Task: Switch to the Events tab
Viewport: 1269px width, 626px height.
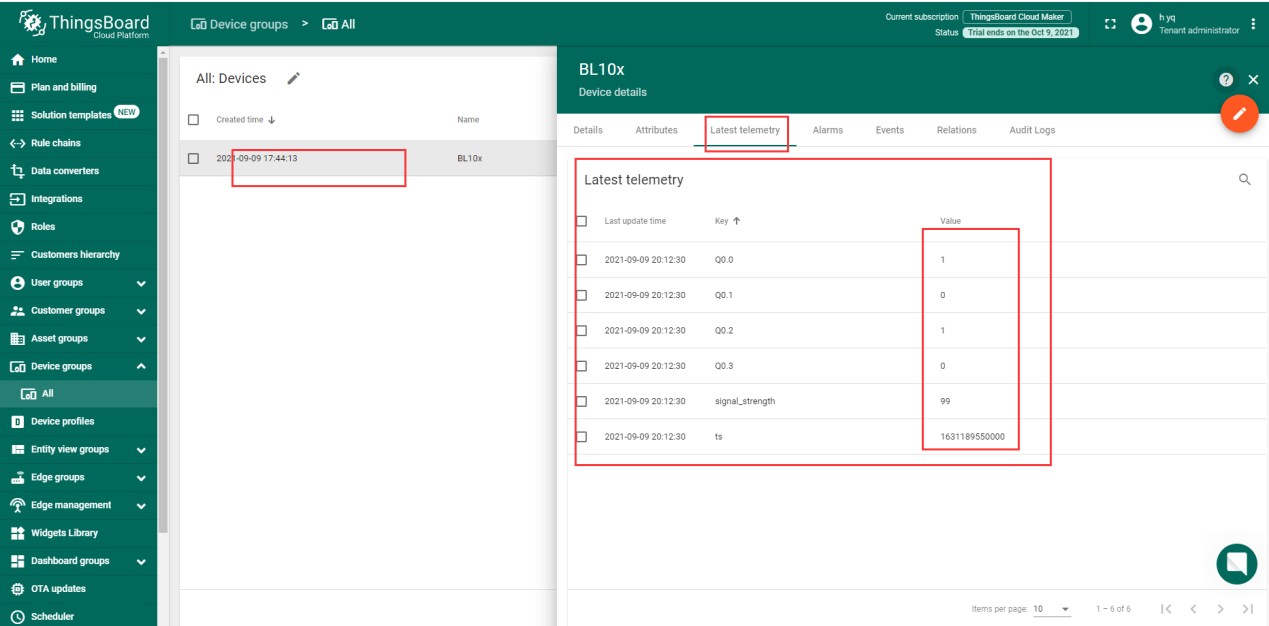Action: [x=890, y=130]
